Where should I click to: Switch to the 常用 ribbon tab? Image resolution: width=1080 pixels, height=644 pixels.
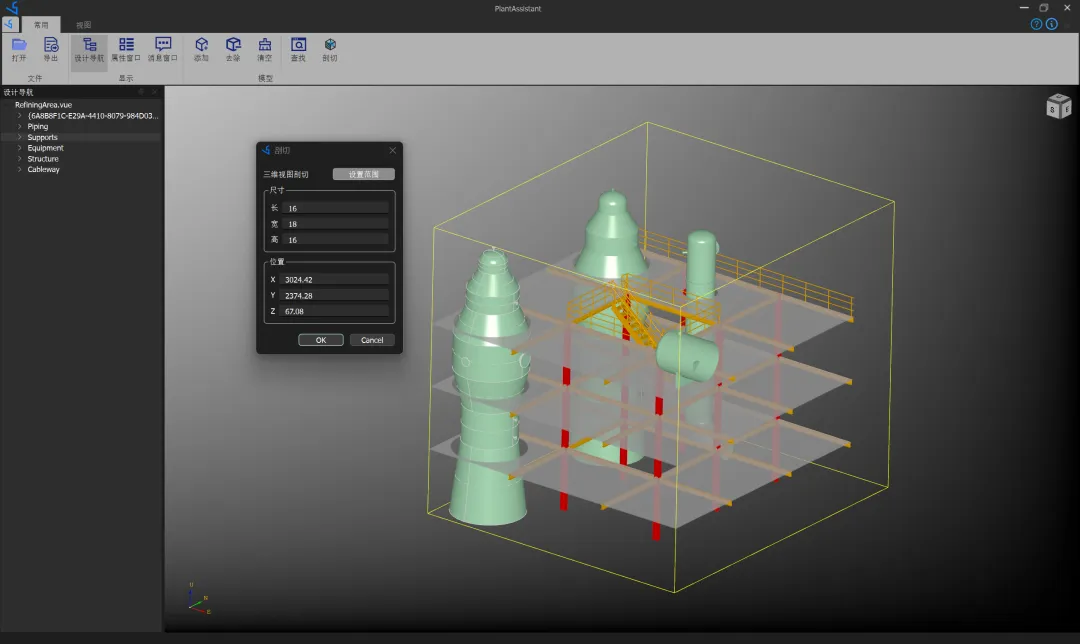pyautogui.click(x=41, y=25)
